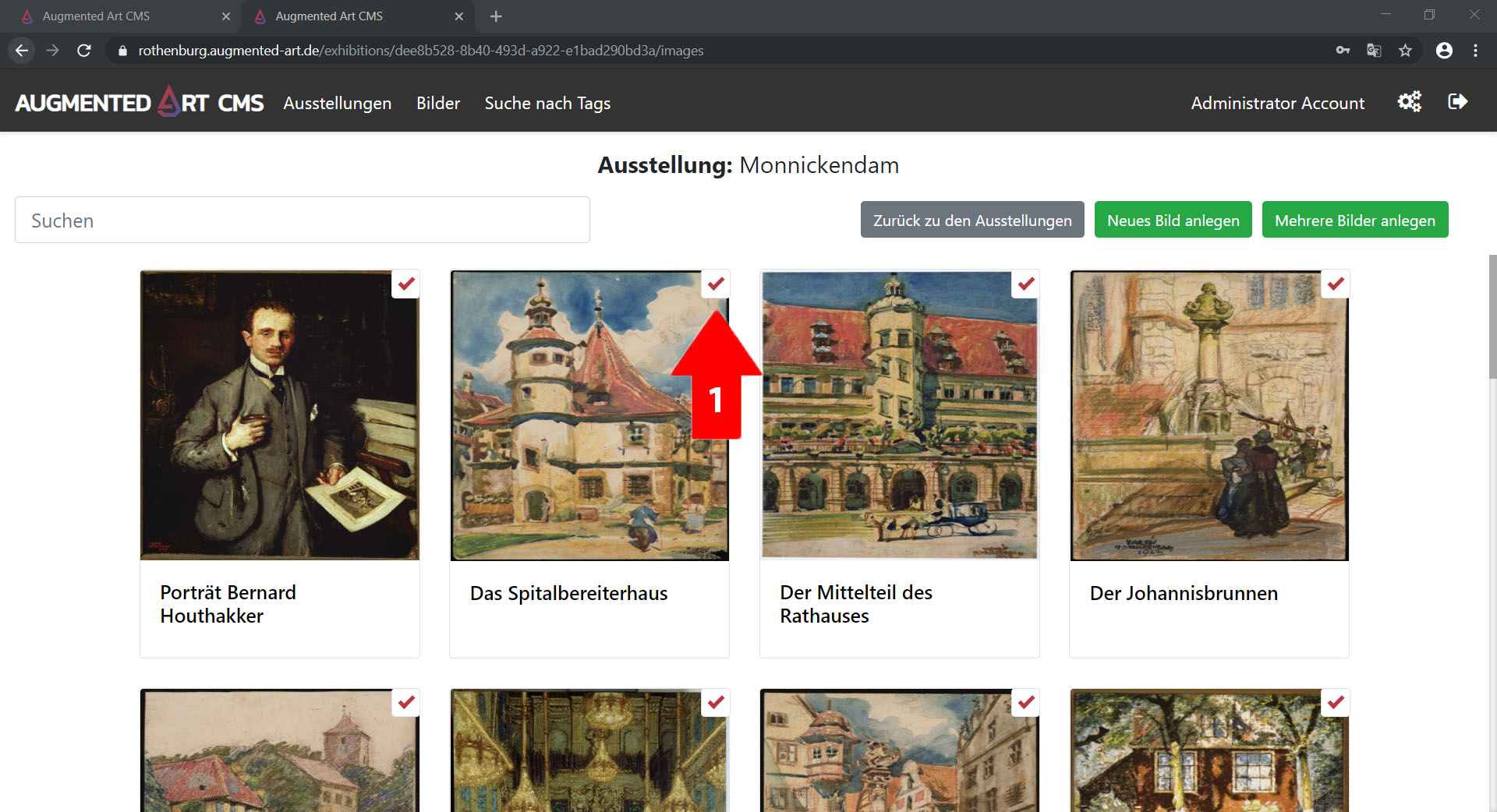The height and width of the screenshot is (812, 1497).
Task: Open the Chrome three-dot menu
Action: tap(1475, 51)
